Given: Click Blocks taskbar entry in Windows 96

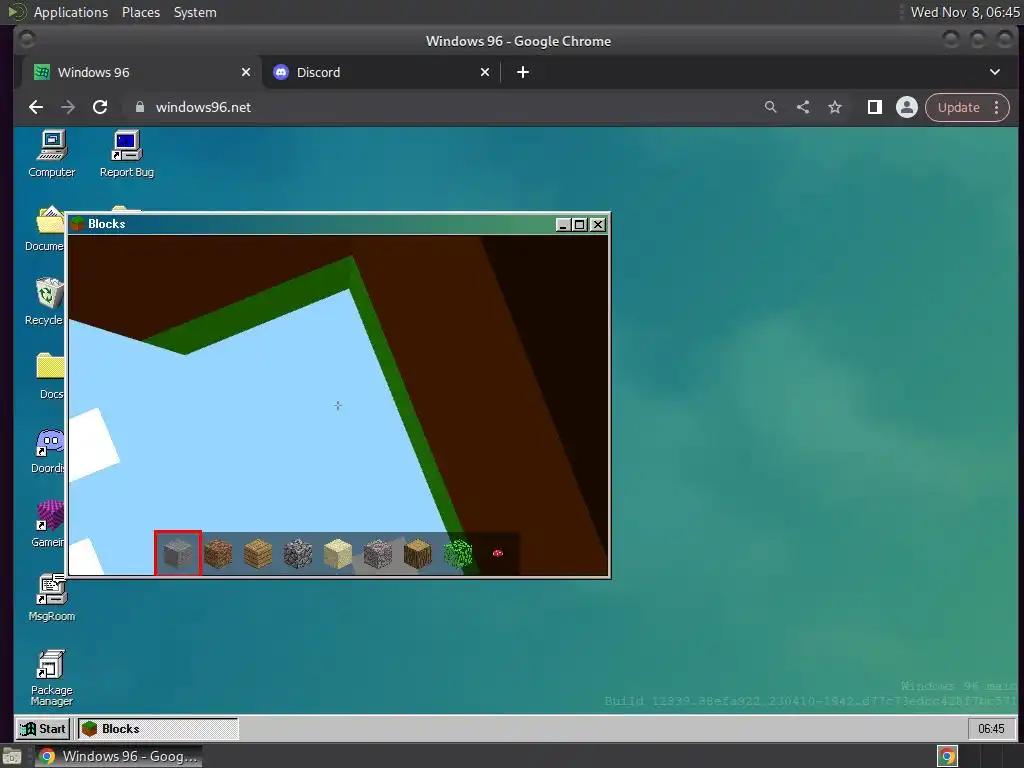Looking at the screenshot, I should click(158, 729).
